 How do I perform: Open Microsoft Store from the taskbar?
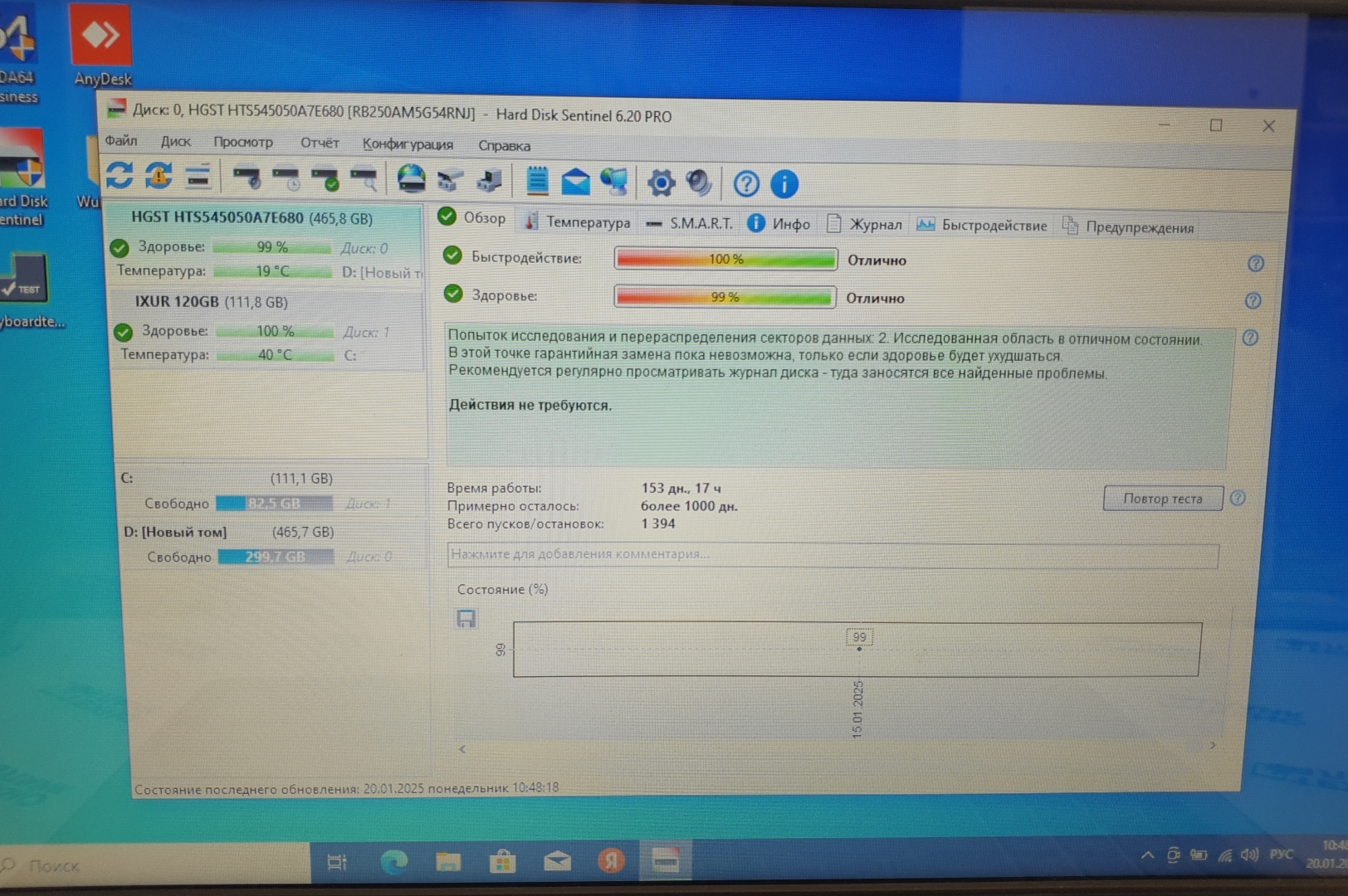pyautogui.click(x=501, y=863)
